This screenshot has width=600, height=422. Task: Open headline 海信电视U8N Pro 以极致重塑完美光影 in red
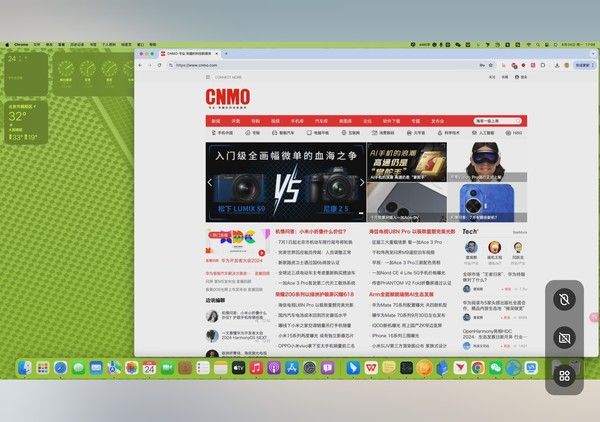point(412,232)
